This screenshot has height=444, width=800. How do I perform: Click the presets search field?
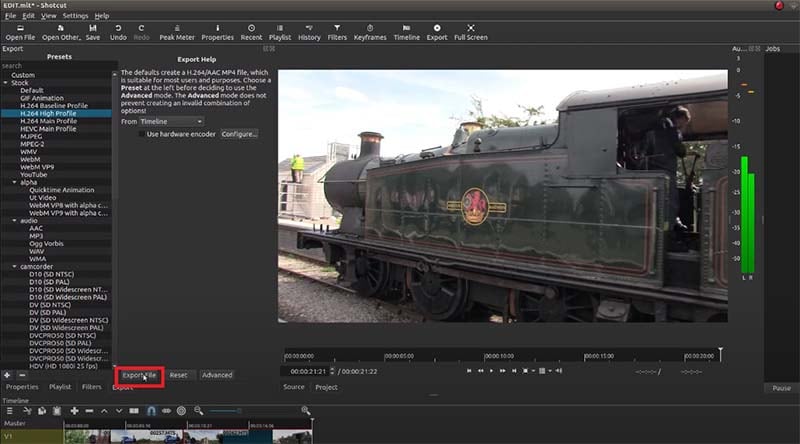tap(59, 66)
